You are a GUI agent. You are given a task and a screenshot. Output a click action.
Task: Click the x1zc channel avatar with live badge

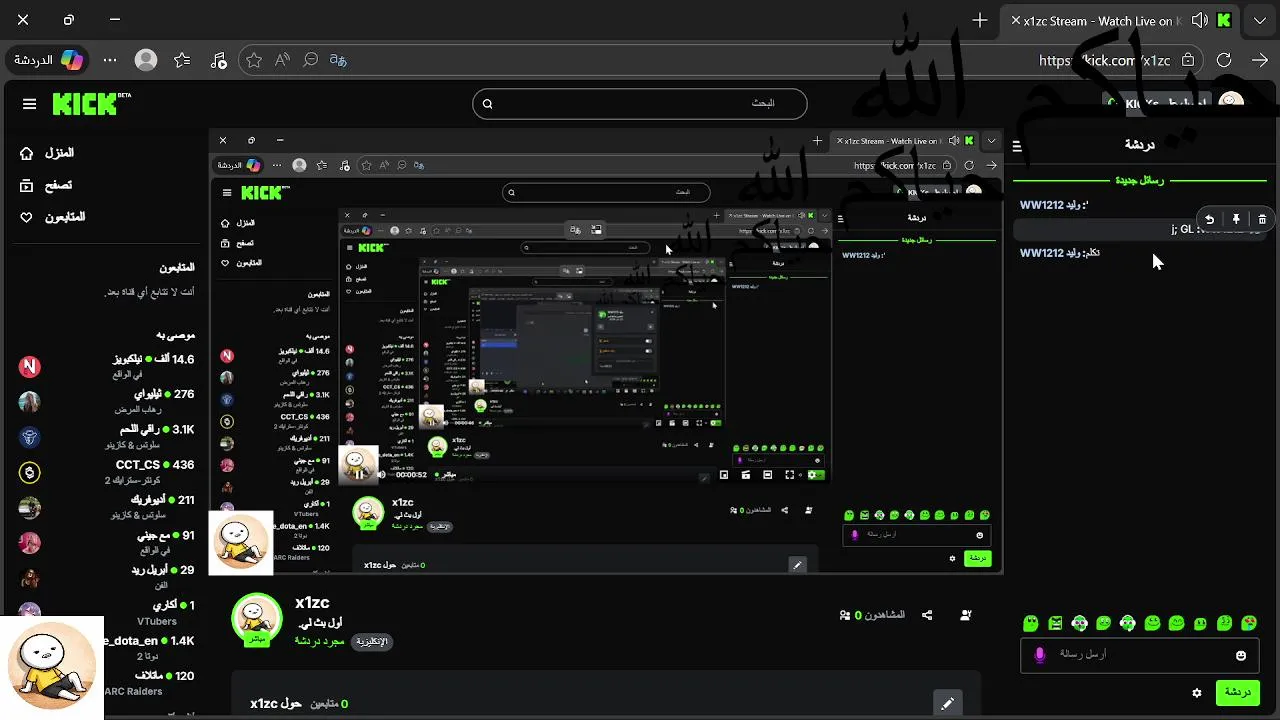[257, 619]
